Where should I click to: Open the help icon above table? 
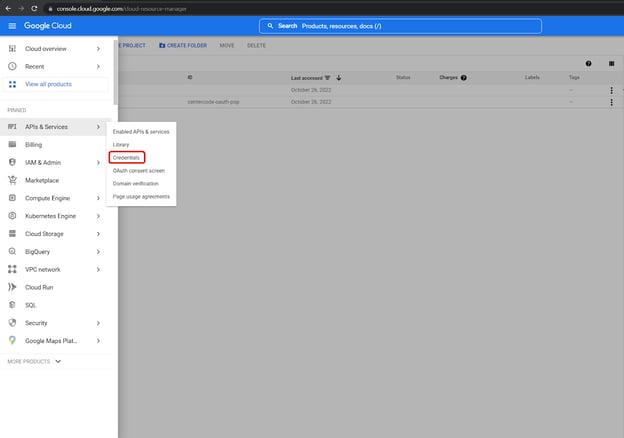pos(588,64)
